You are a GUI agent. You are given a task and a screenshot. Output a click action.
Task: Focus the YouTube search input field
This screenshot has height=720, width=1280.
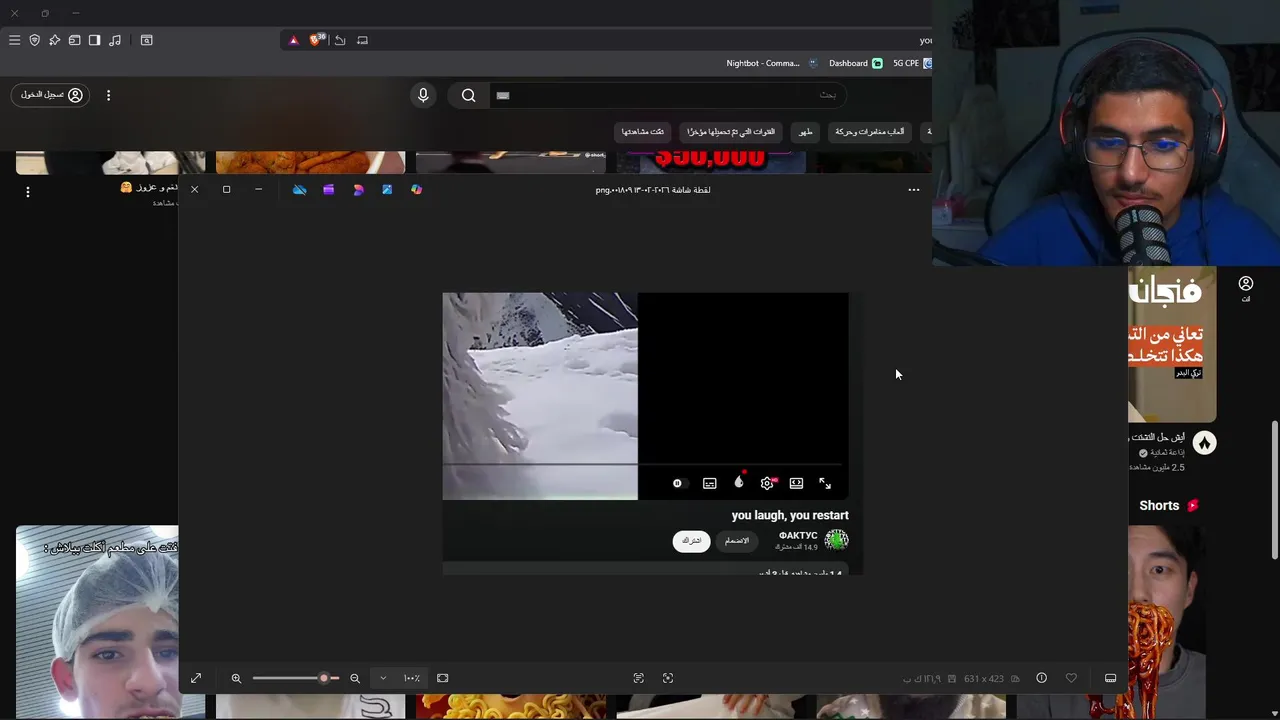(x=668, y=95)
